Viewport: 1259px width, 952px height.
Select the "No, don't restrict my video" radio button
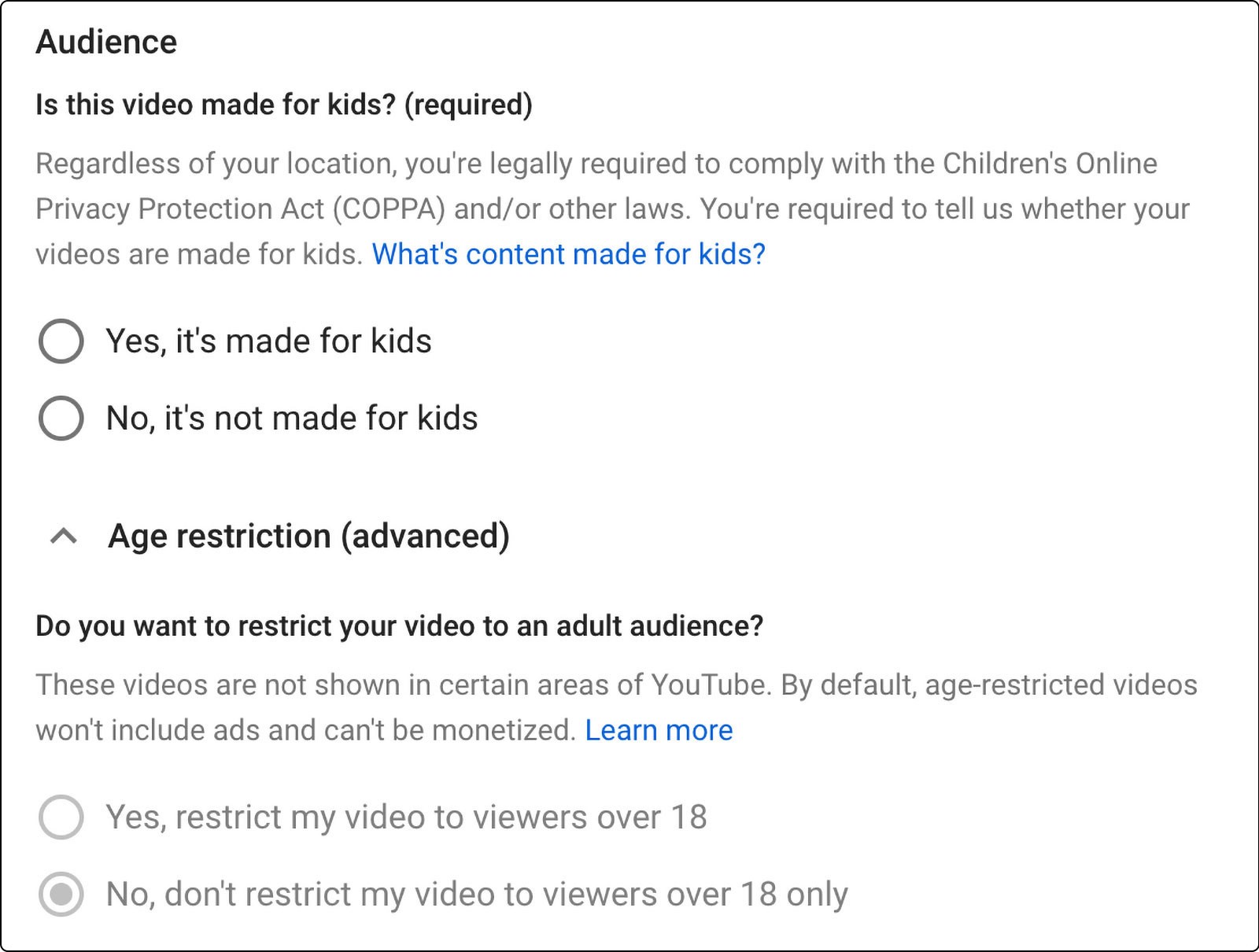point(61,895)
